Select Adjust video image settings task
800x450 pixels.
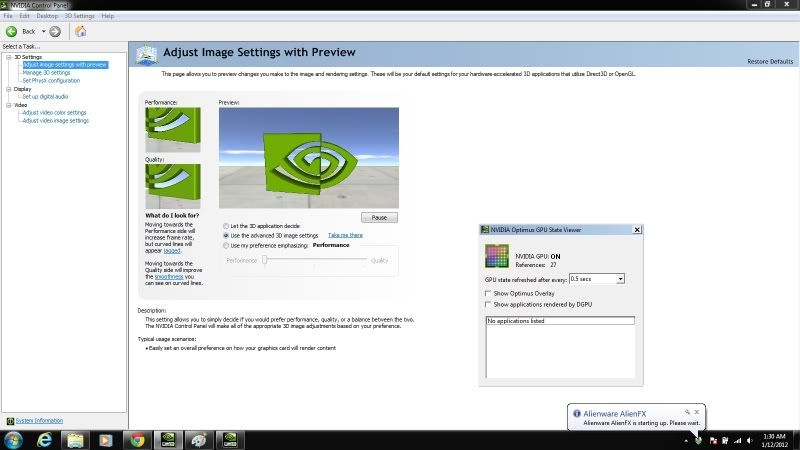(56, 121)
